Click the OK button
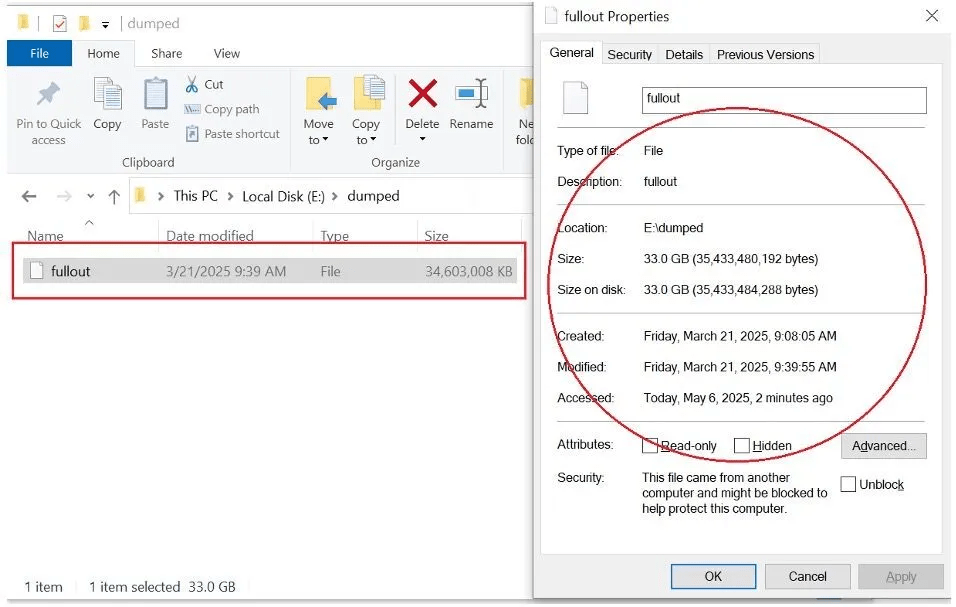 tap(713, 576)
